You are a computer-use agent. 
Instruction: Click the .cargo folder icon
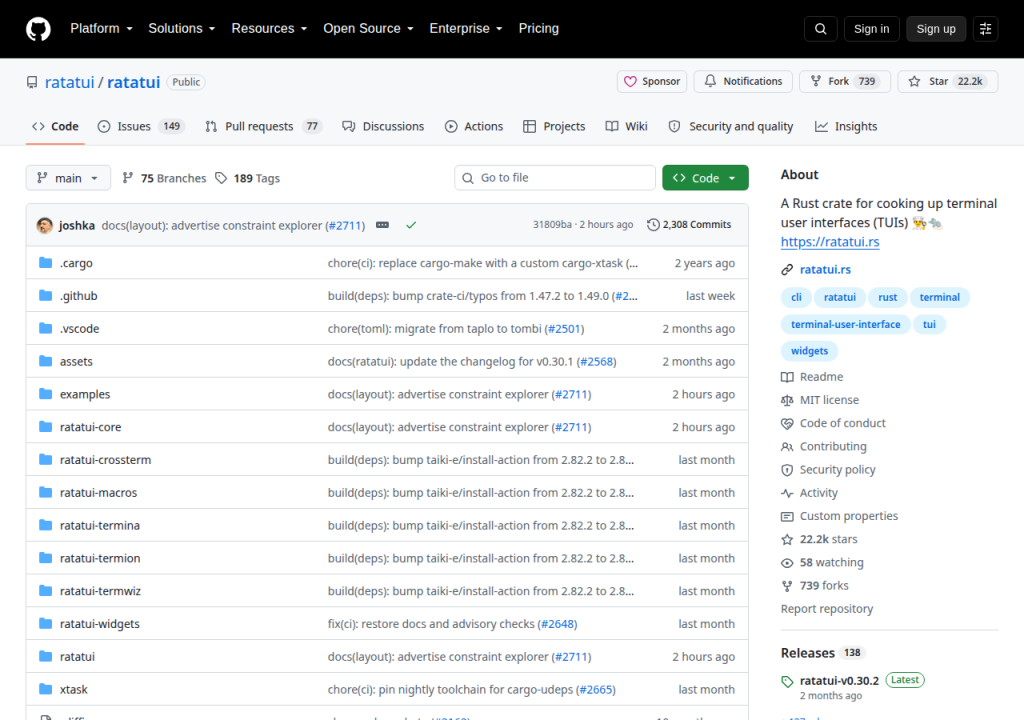45,263
